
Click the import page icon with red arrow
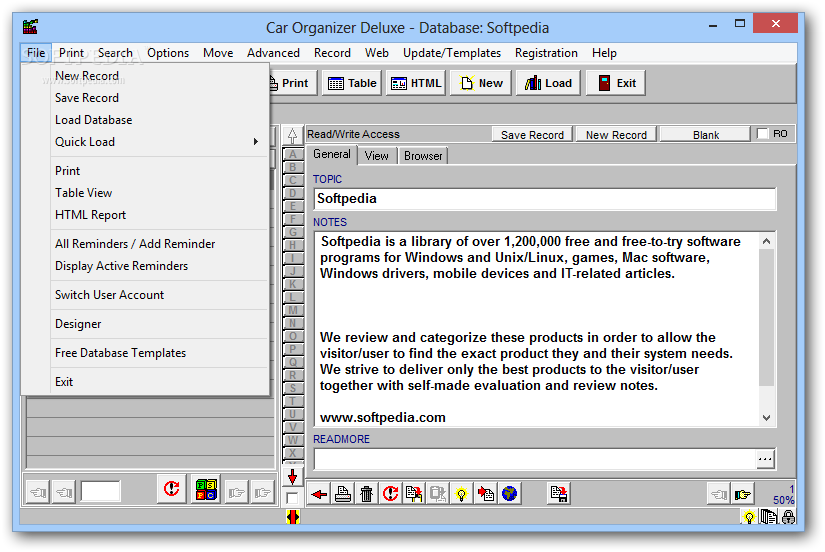(485, 494)
